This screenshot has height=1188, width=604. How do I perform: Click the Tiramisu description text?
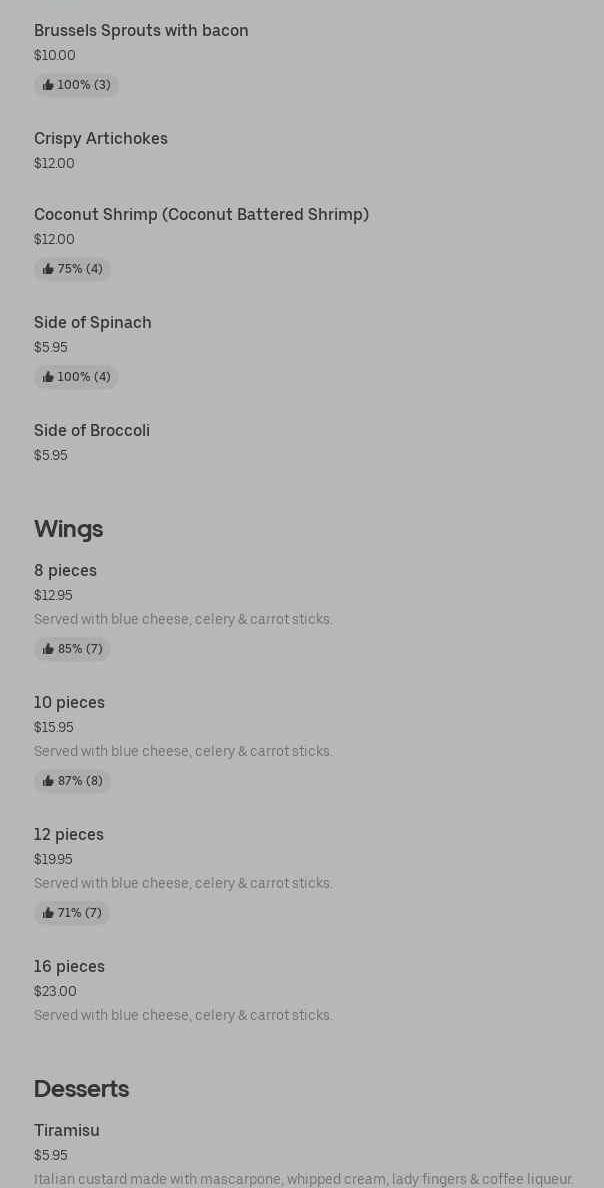[x=303, y=1180]
